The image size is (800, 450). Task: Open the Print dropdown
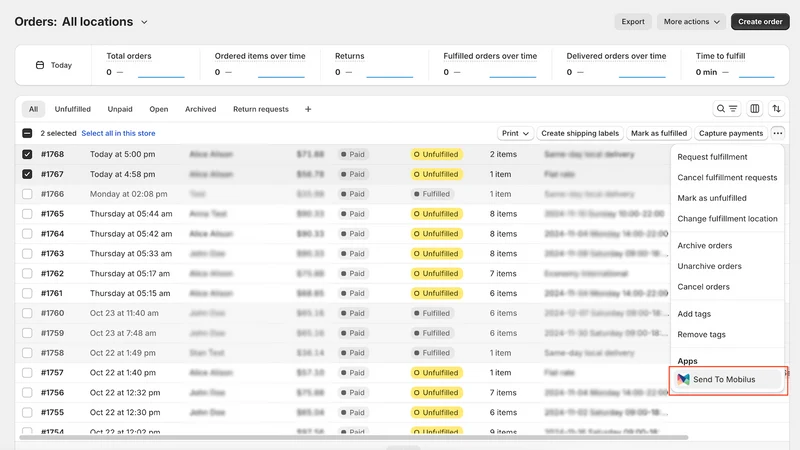(x=515, y=133)
